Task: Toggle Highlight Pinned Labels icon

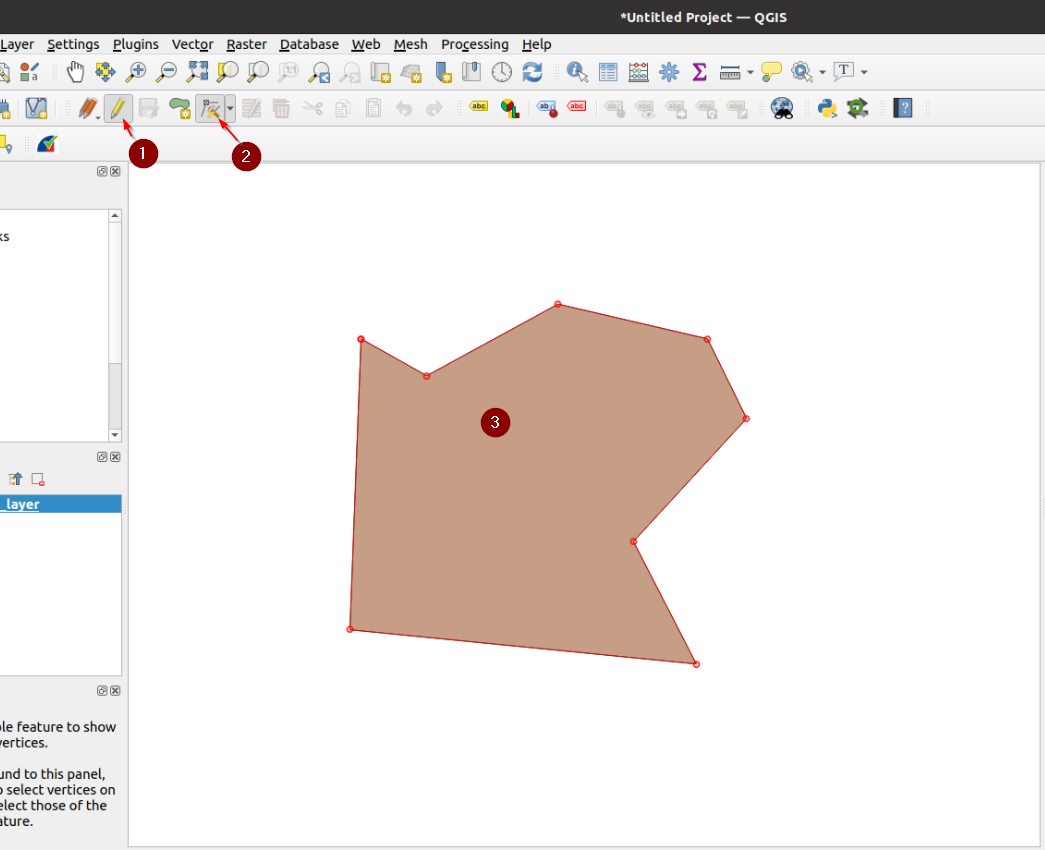Action: coord(546,108)
